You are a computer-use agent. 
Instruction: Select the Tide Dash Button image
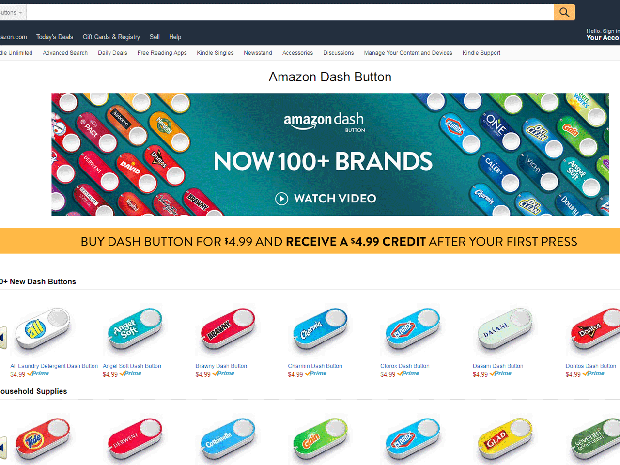42,439
